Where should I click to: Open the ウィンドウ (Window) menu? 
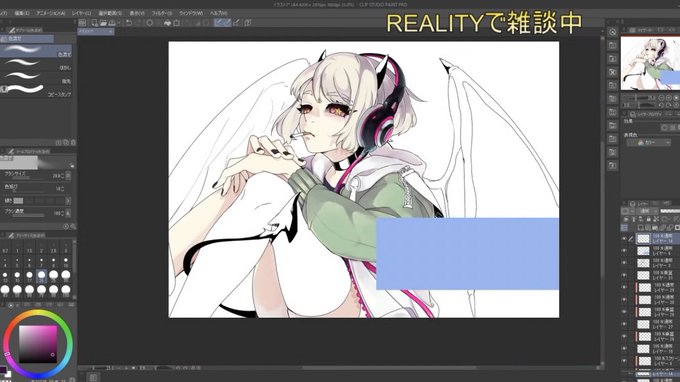pos(191,13)
